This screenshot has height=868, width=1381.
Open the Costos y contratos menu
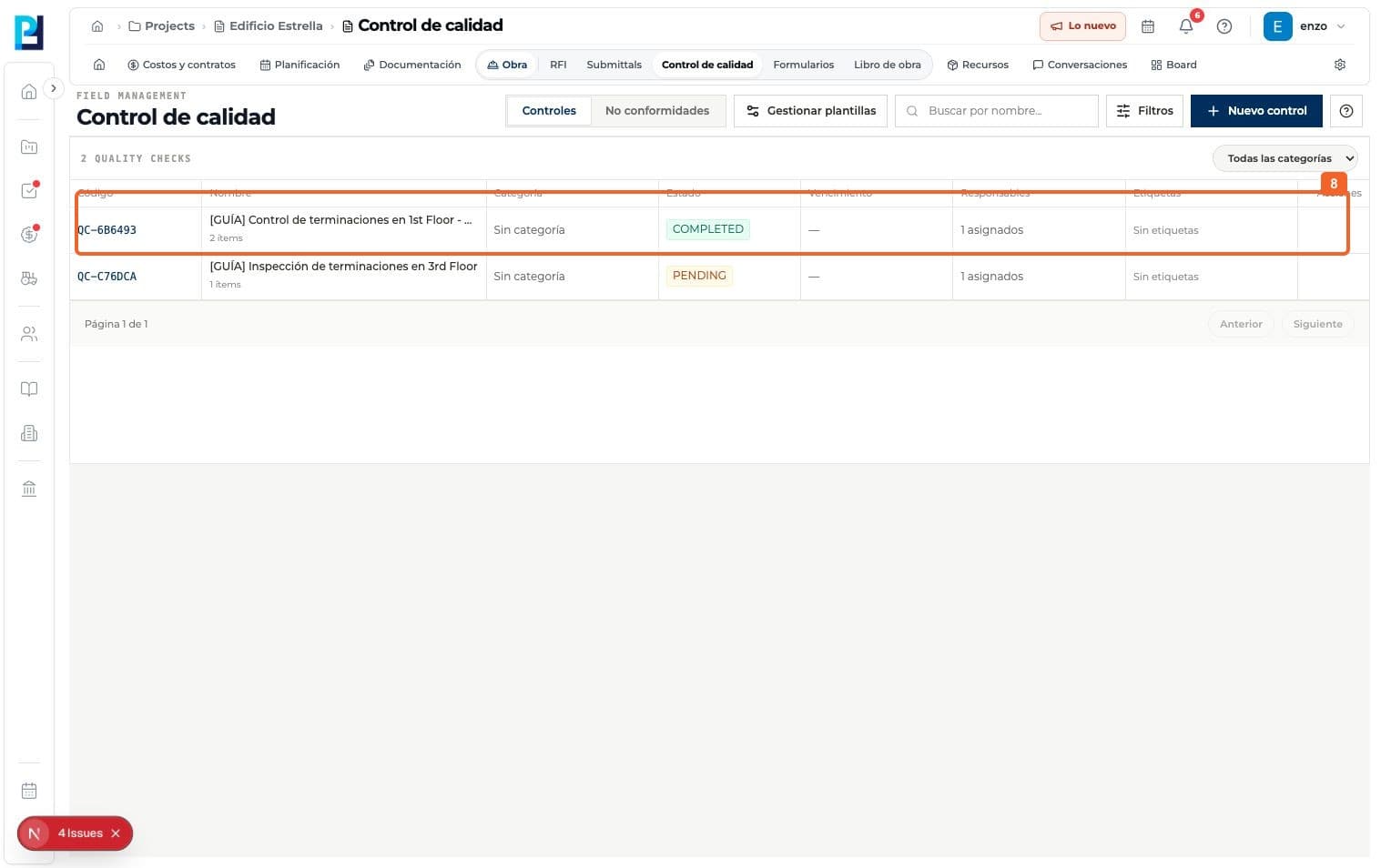point(182,65)
